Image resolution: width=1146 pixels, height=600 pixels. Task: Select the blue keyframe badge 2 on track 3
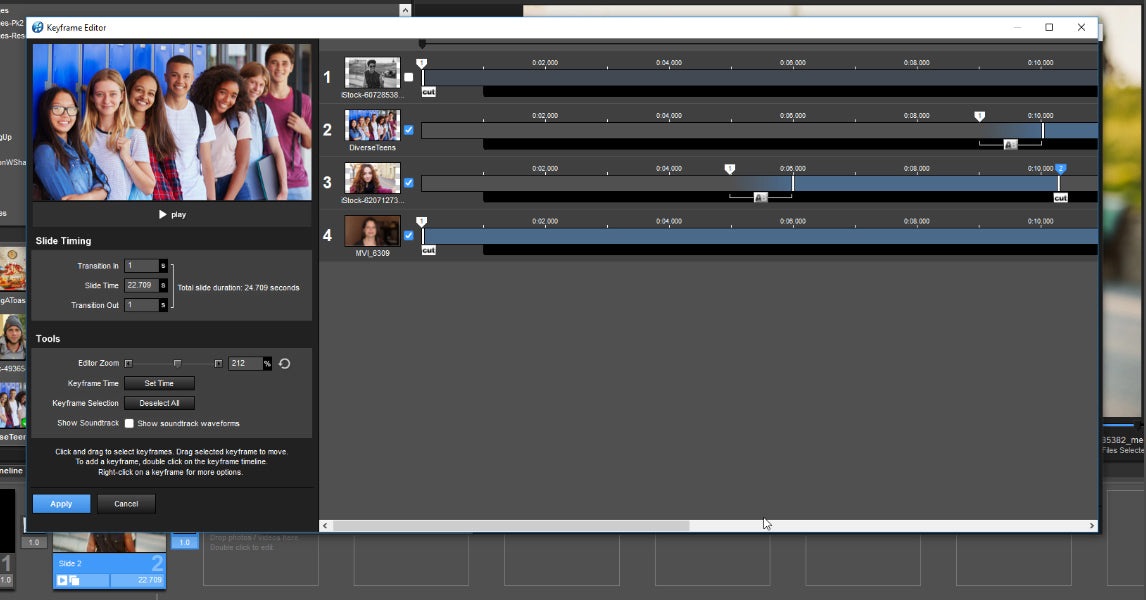tap(1061, 169)
